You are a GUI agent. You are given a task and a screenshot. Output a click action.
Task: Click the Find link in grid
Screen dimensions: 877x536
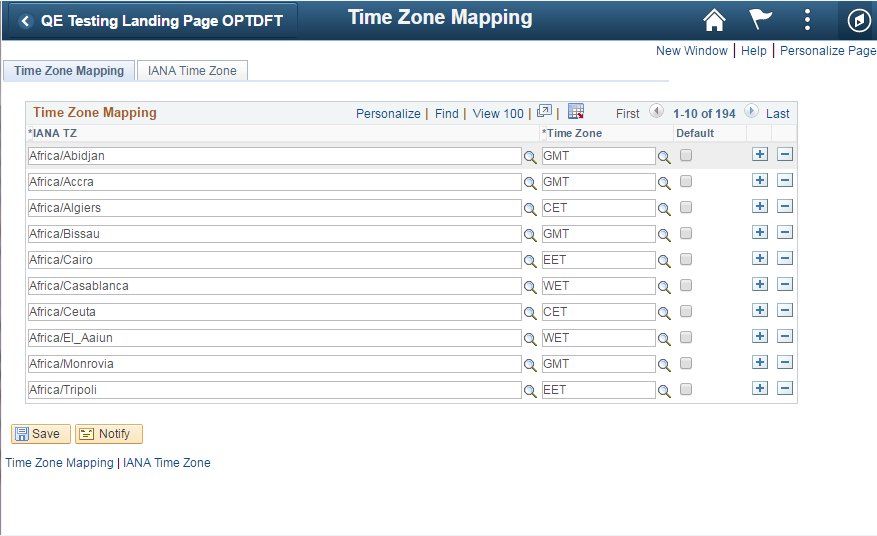click(x=446, y=114)
